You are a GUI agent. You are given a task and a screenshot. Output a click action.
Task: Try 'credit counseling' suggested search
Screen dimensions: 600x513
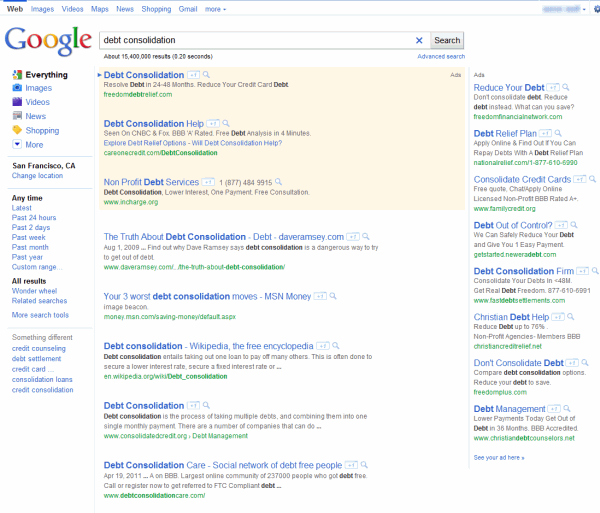coord(39,349)
